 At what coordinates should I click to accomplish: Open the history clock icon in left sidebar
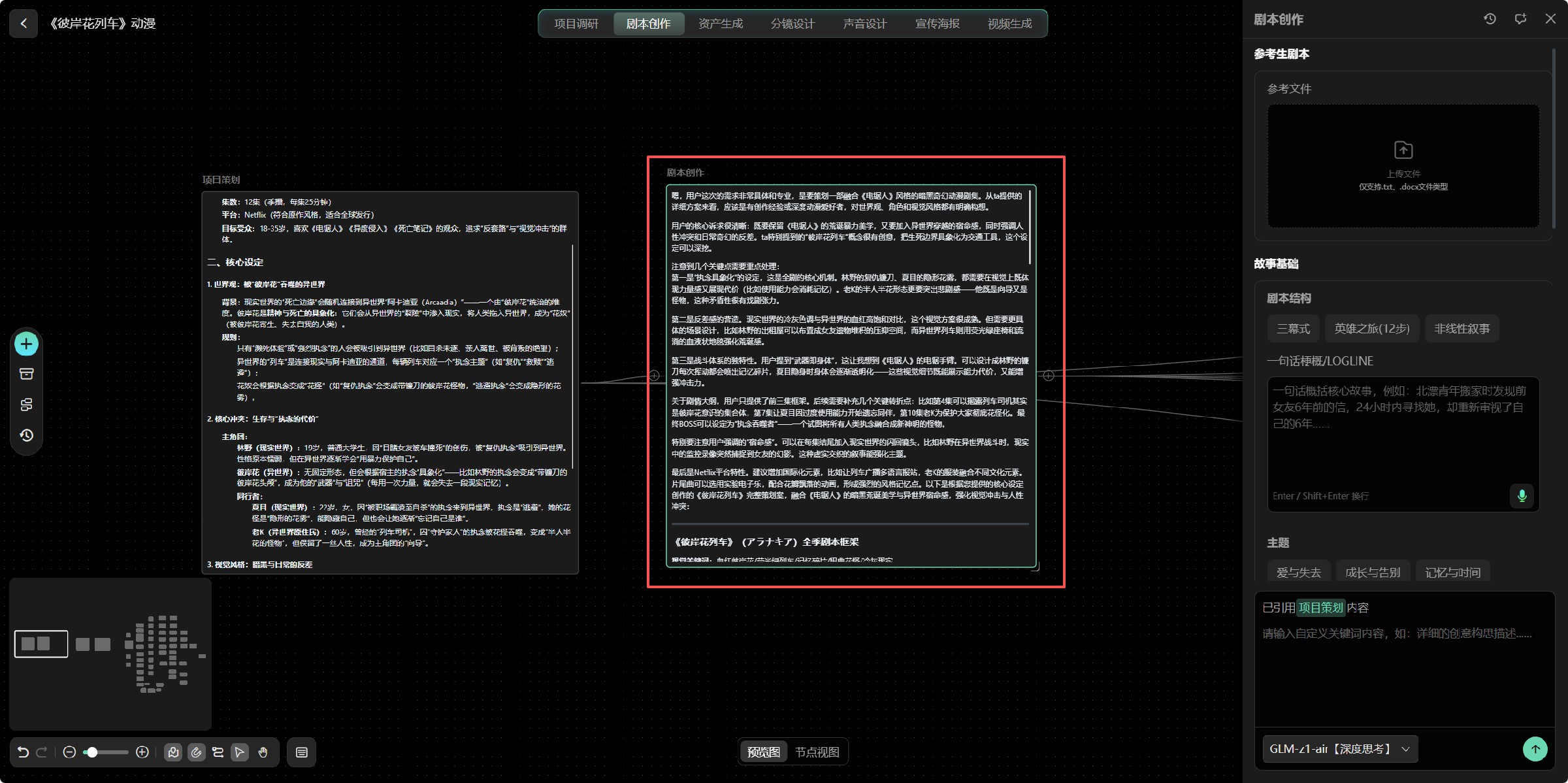(x=26, y=435)
